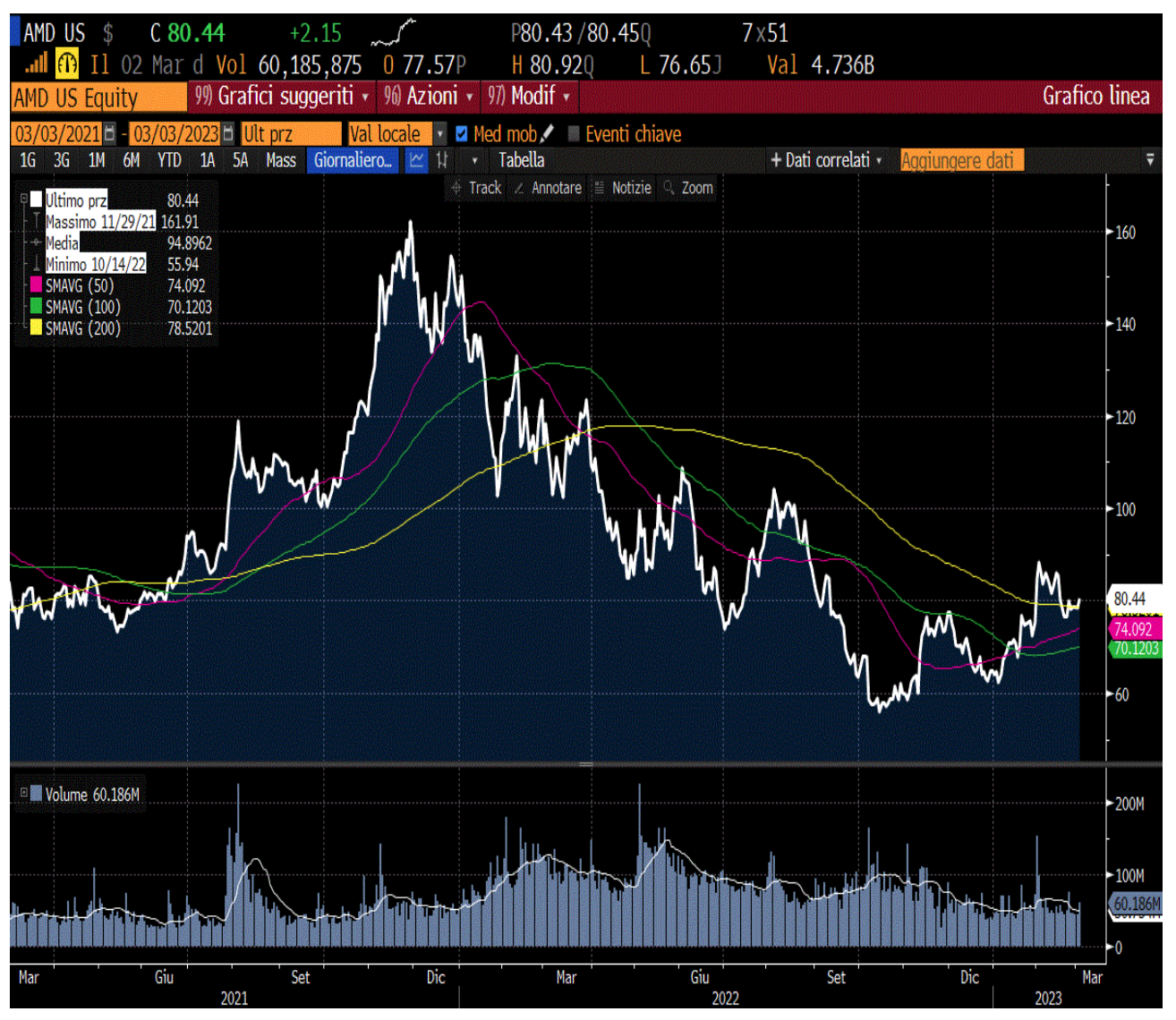
Task: Click the SMAVG (200) legend label
Action: pos(83,329)
